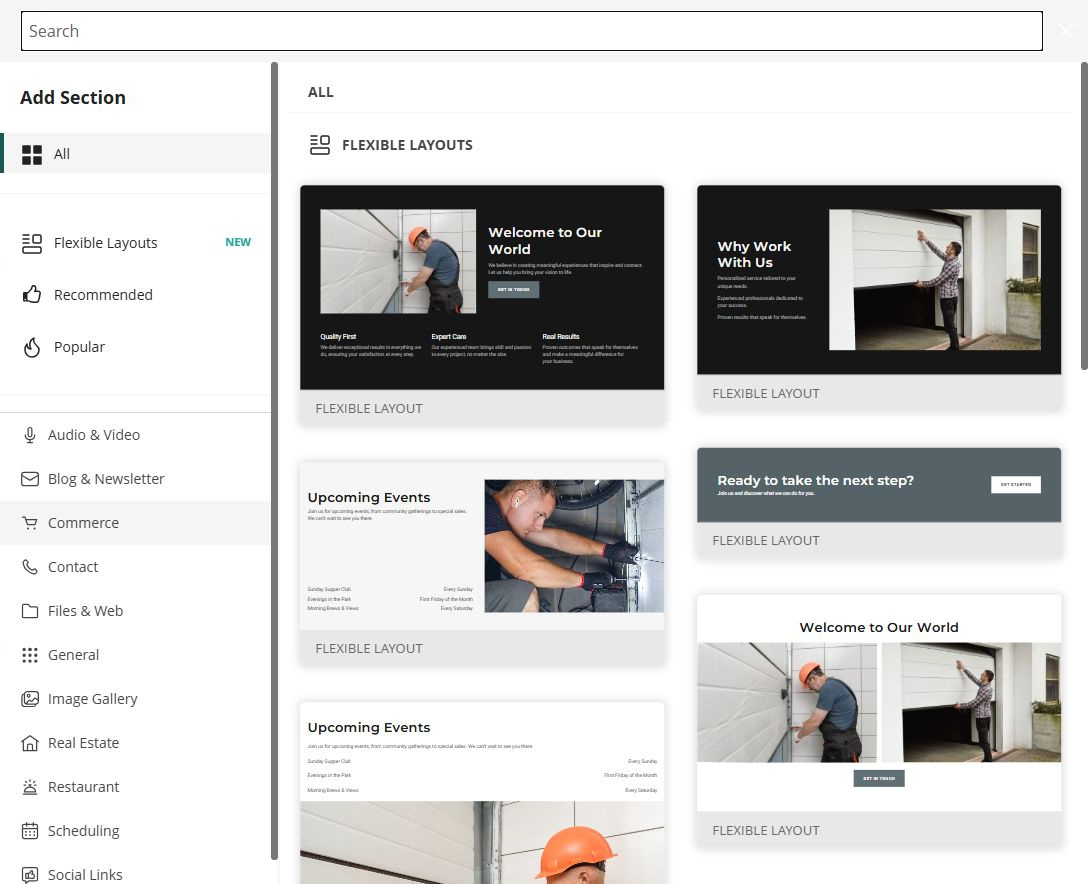Click the All grid icon in sidebar
The image size is (1088, 884).
(32, 155)
